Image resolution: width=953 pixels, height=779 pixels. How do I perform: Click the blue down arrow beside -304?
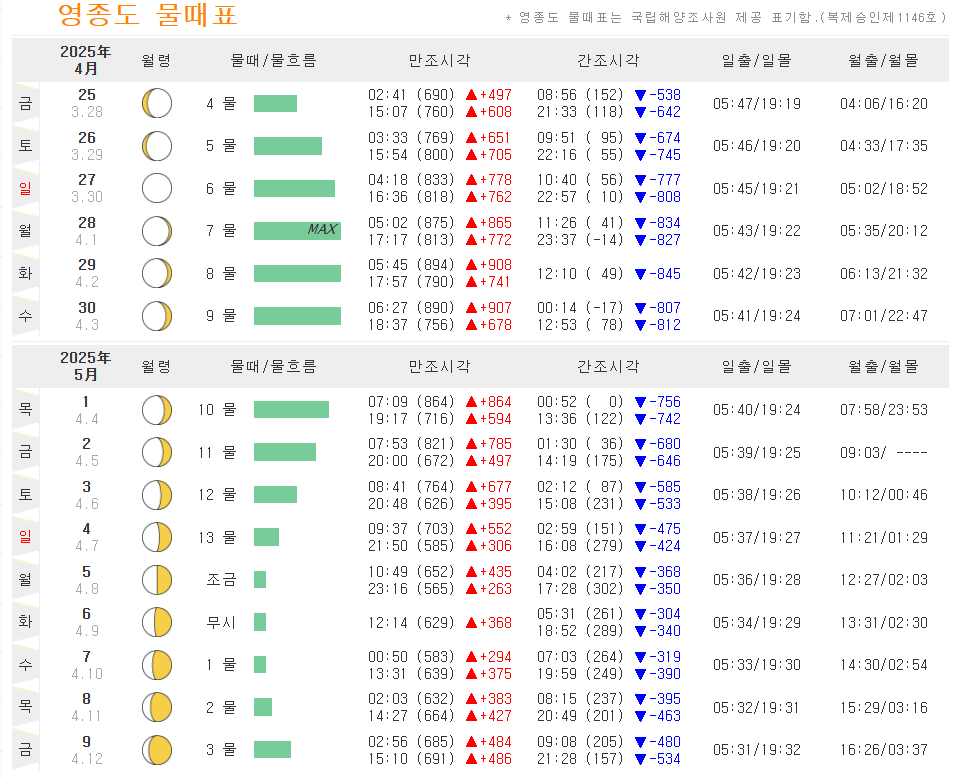[x=641, y=614]
